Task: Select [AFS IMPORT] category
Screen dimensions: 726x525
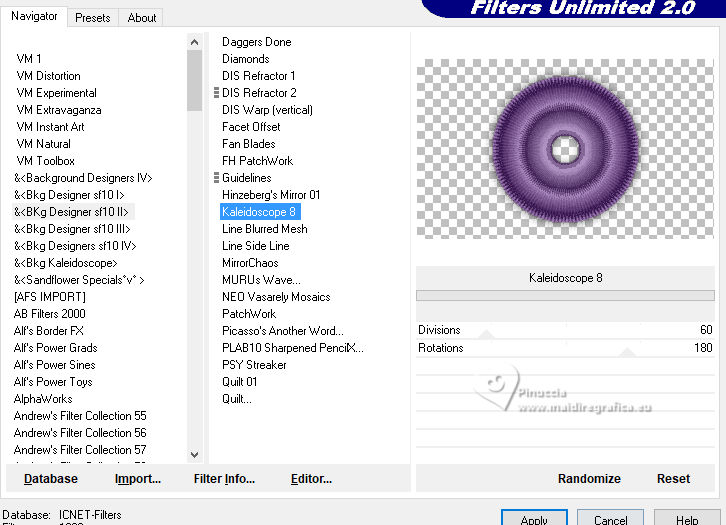Action: click(x=50, y=297)
